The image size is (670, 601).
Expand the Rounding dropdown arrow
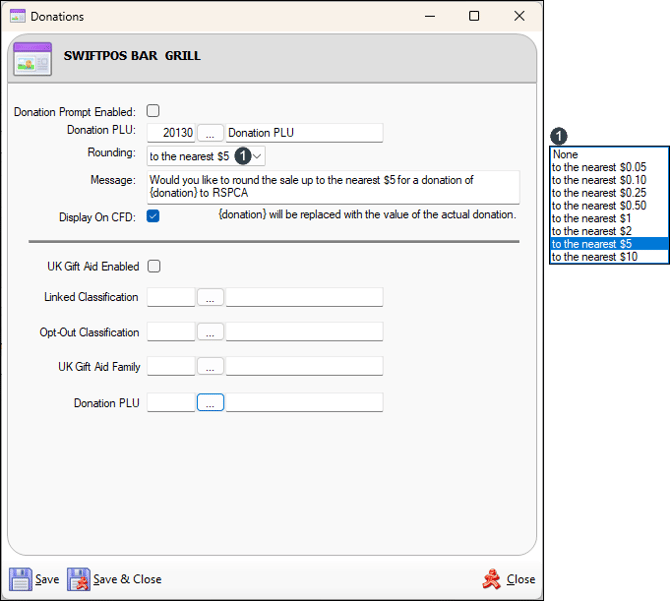258,156
